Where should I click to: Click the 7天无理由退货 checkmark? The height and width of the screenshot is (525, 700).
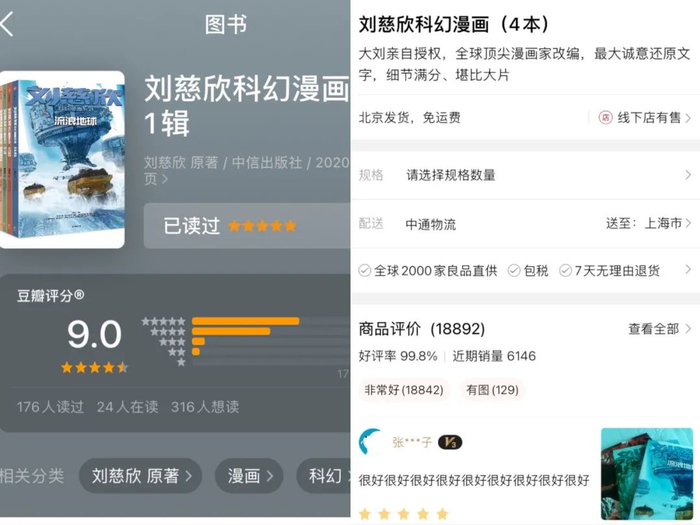(x=565, y=271)
